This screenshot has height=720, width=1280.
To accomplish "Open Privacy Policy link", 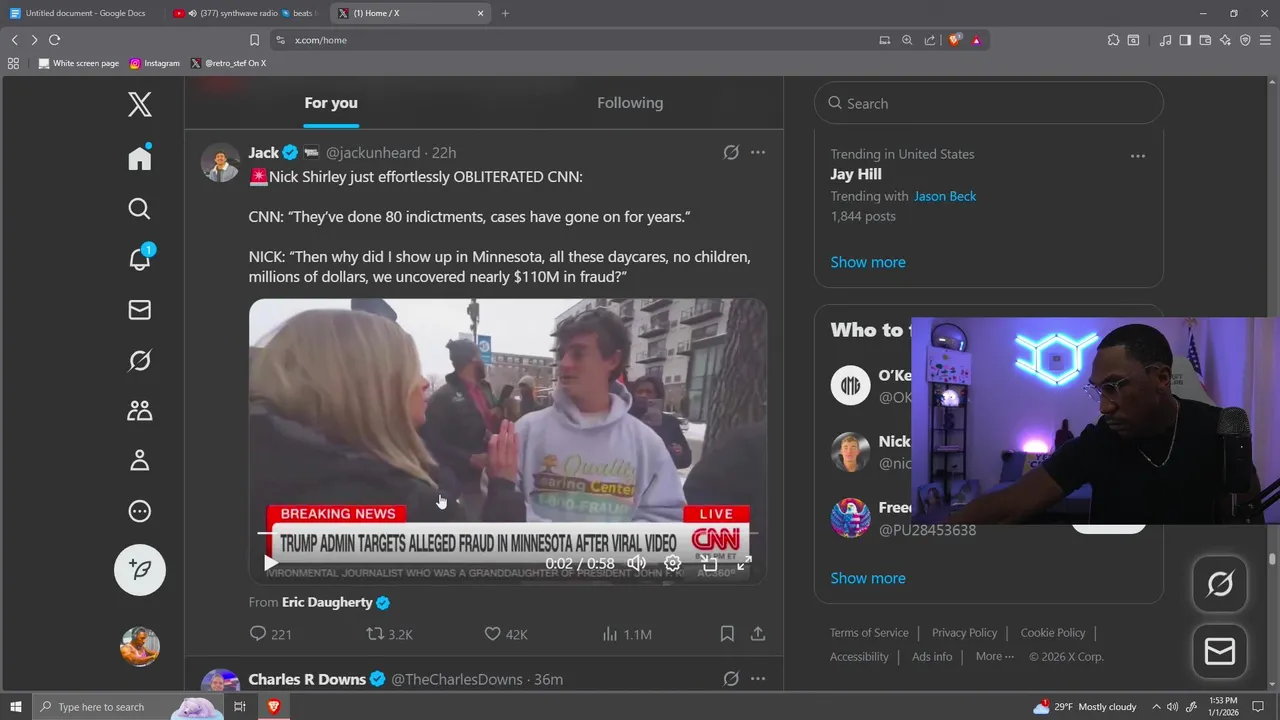I will pyautogui.click(x=964, y=633).
